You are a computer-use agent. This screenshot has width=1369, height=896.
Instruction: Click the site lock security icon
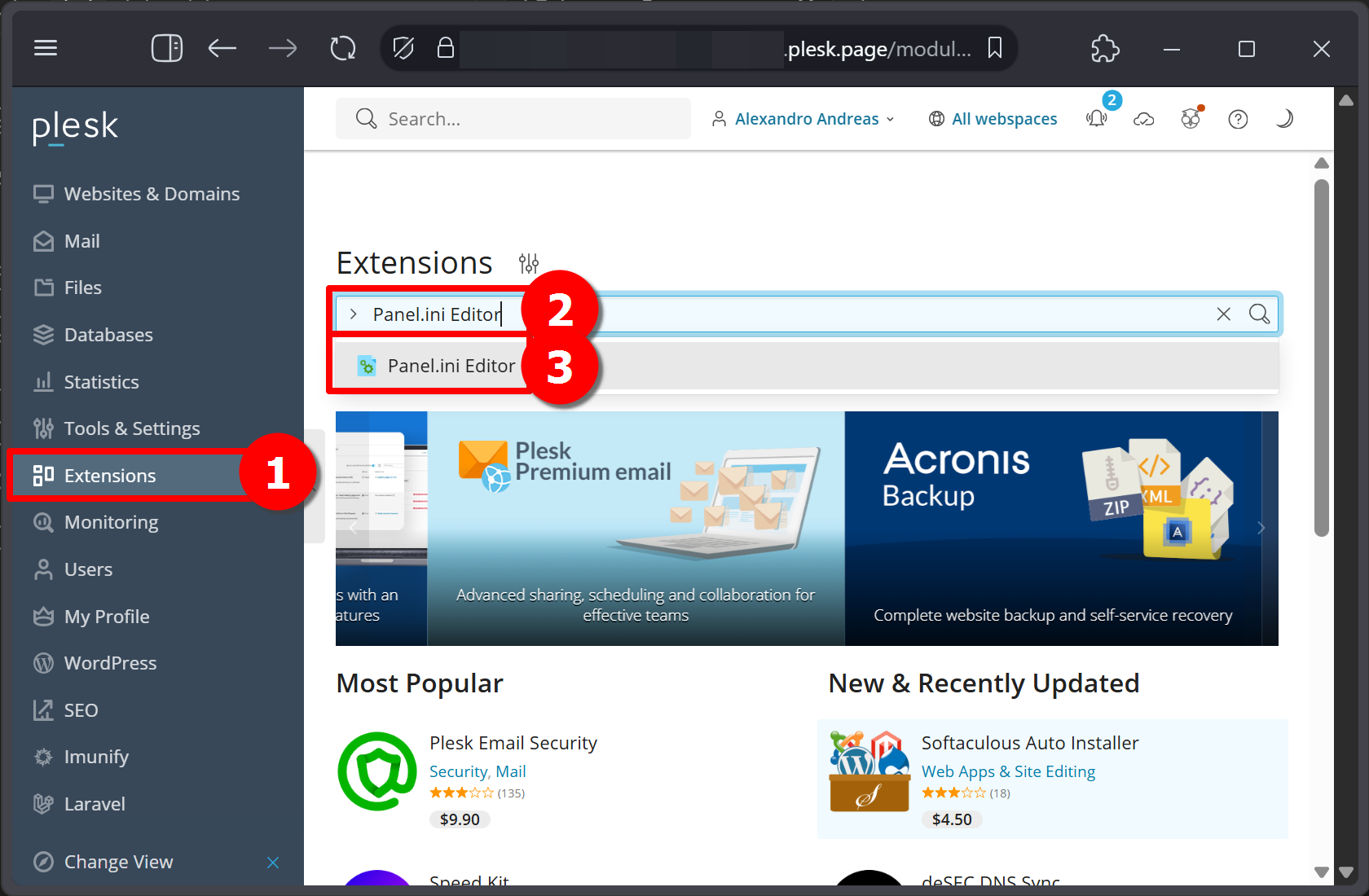445,47
